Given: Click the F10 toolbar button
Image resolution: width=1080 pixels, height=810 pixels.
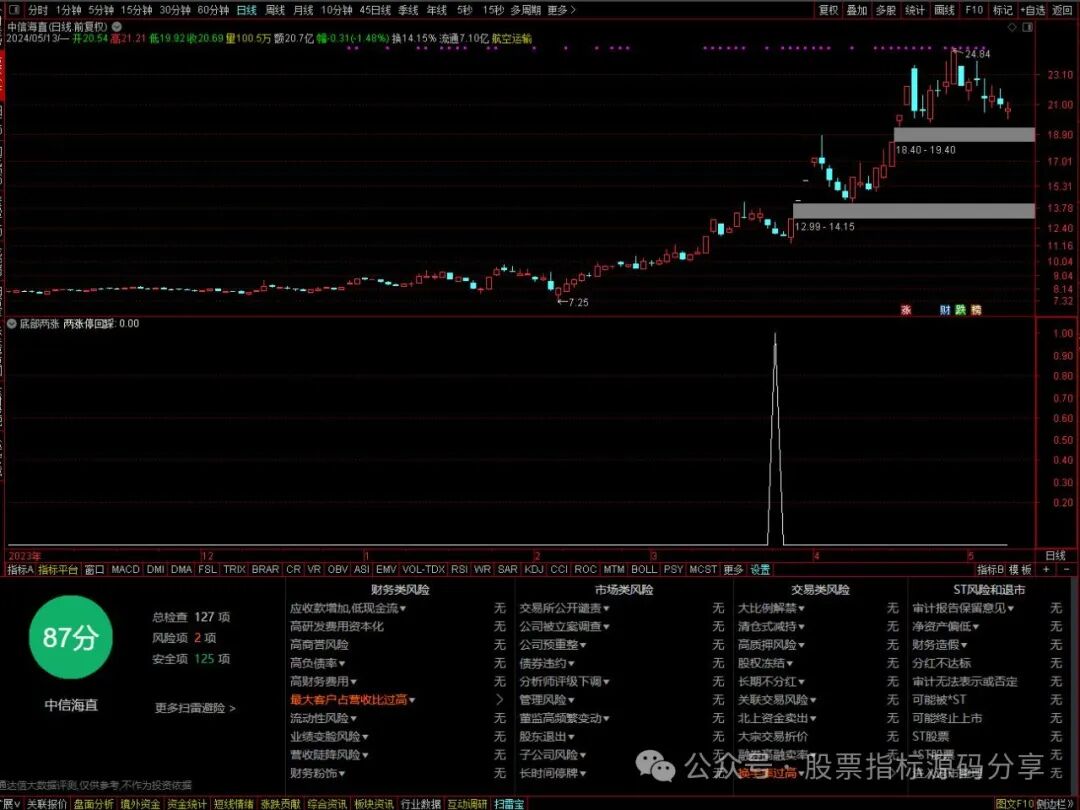Looking at the screenshot, I should tap(974, 10).
